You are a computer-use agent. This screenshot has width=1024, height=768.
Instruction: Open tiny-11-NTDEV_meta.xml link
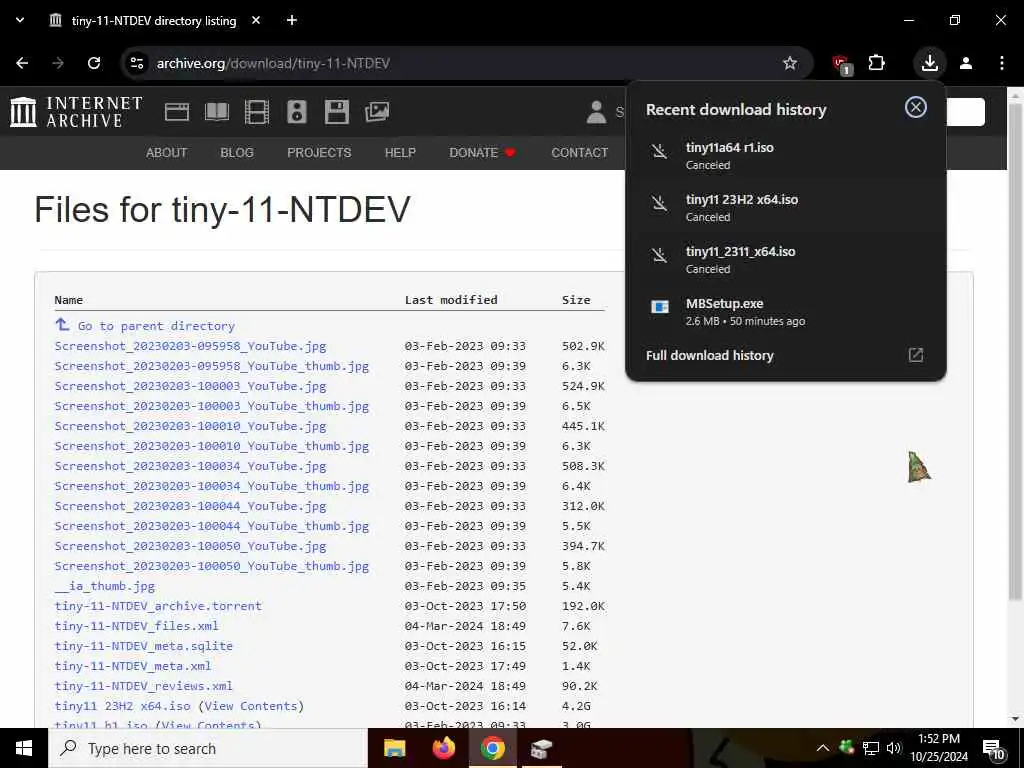click(x=133, y=666)
